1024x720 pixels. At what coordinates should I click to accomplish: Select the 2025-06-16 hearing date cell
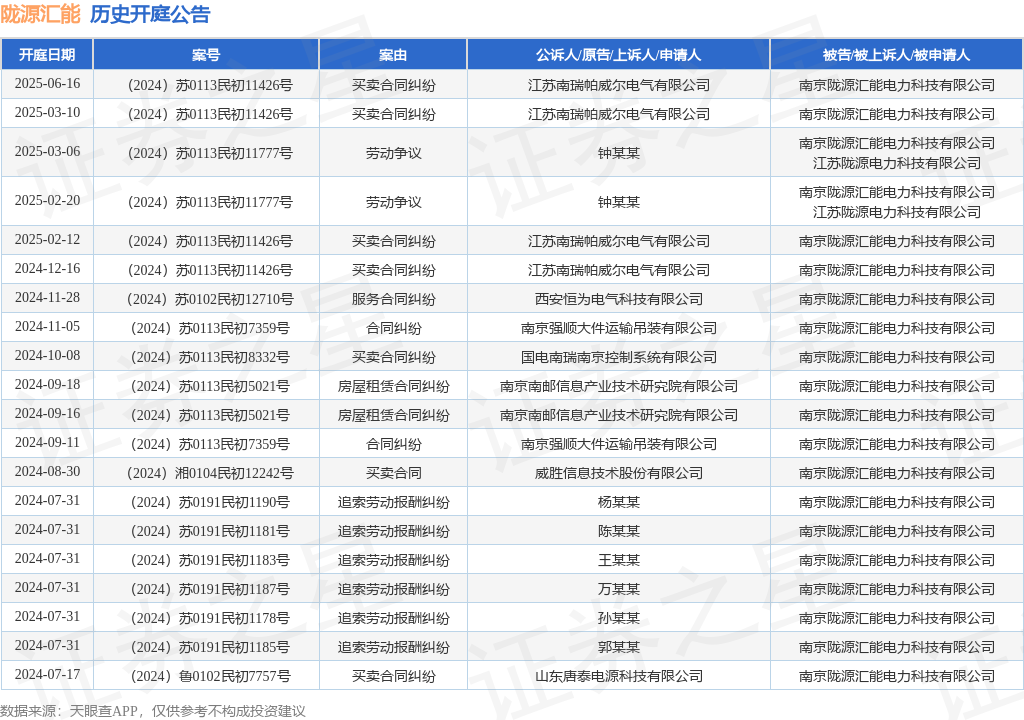tap(47, 84)
